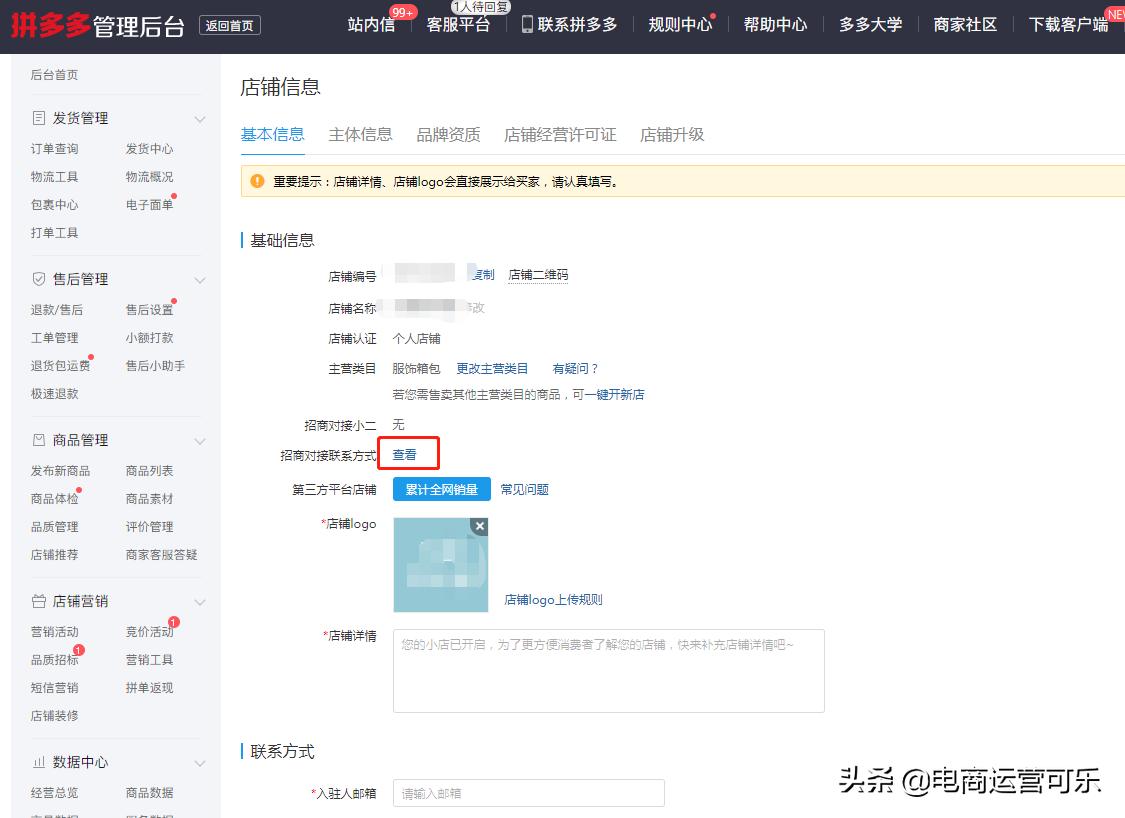The height and width of the screenshot is (818, 1125).
Task: Open 站内信 with the 99+ badge
Action: (371, 24)
